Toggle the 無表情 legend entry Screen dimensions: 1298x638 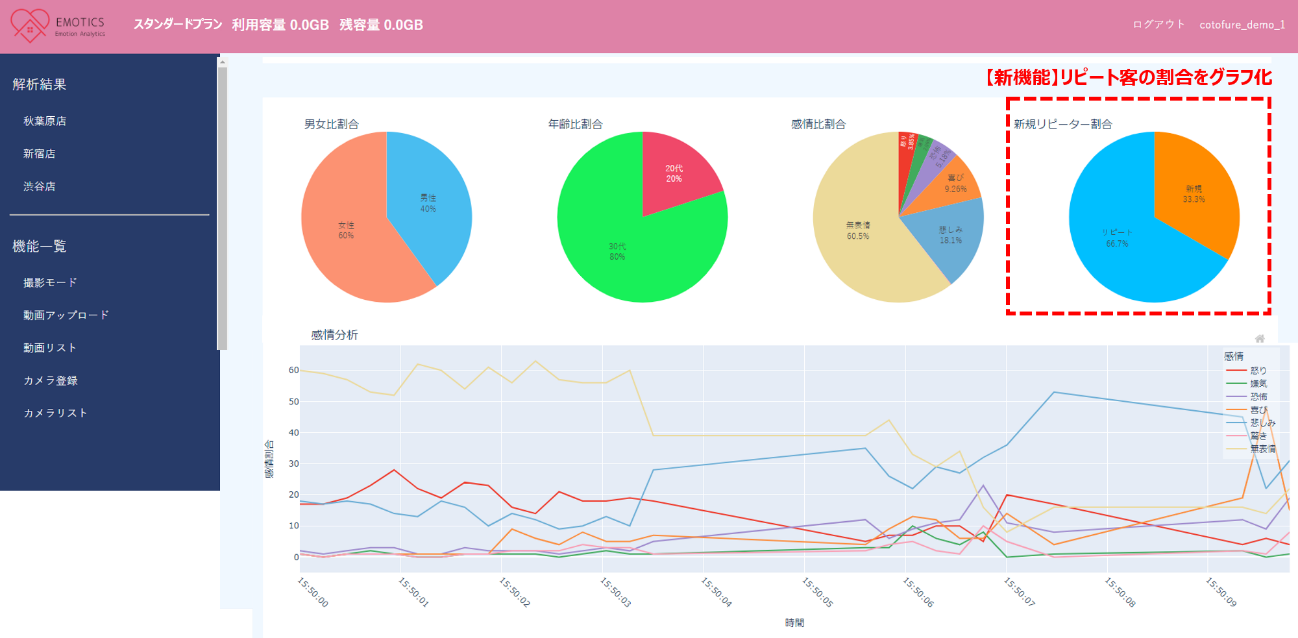(x=1252, y=450)
